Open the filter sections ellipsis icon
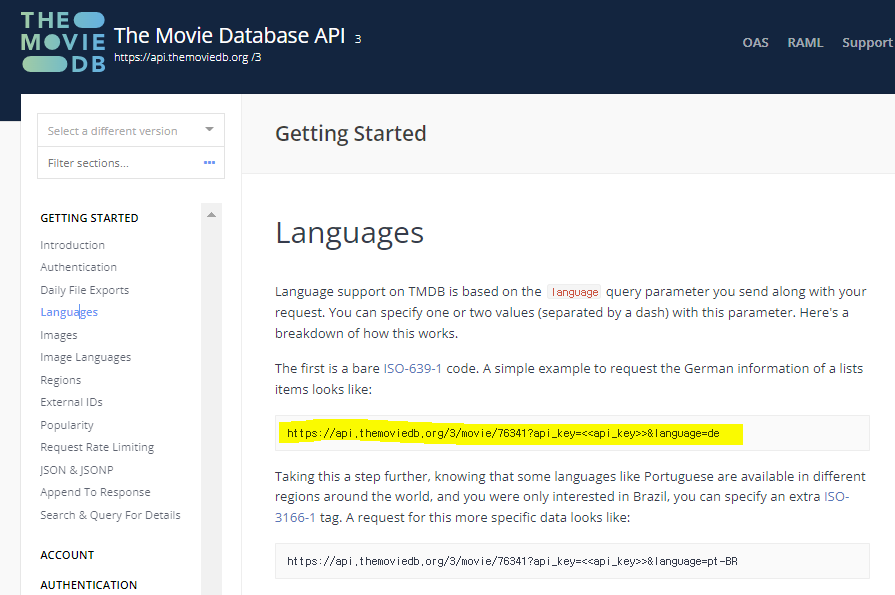895x595 pixels. 209,163
